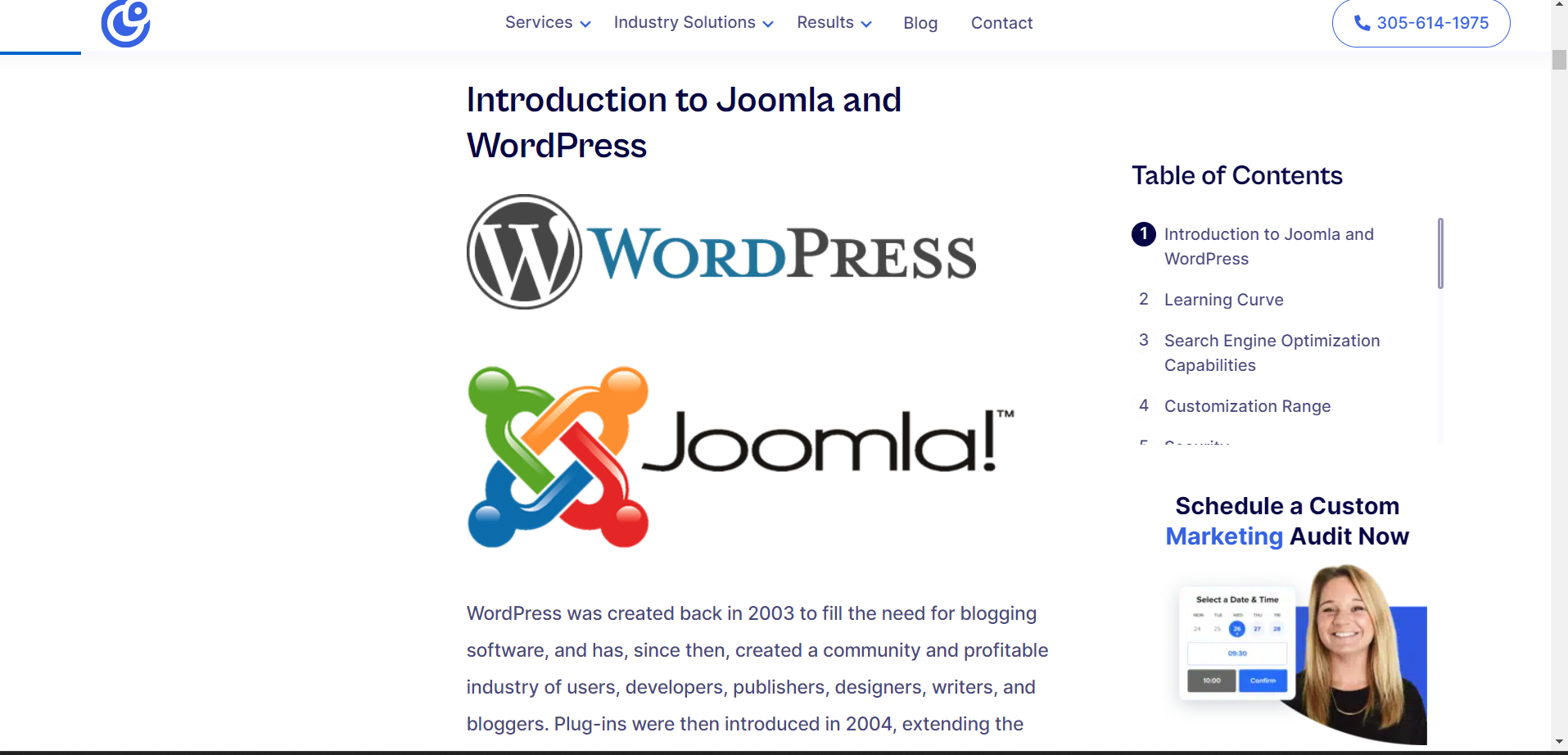Click the phone icon in header button
Screen dimensions: 1568x755
point(1362,23)
